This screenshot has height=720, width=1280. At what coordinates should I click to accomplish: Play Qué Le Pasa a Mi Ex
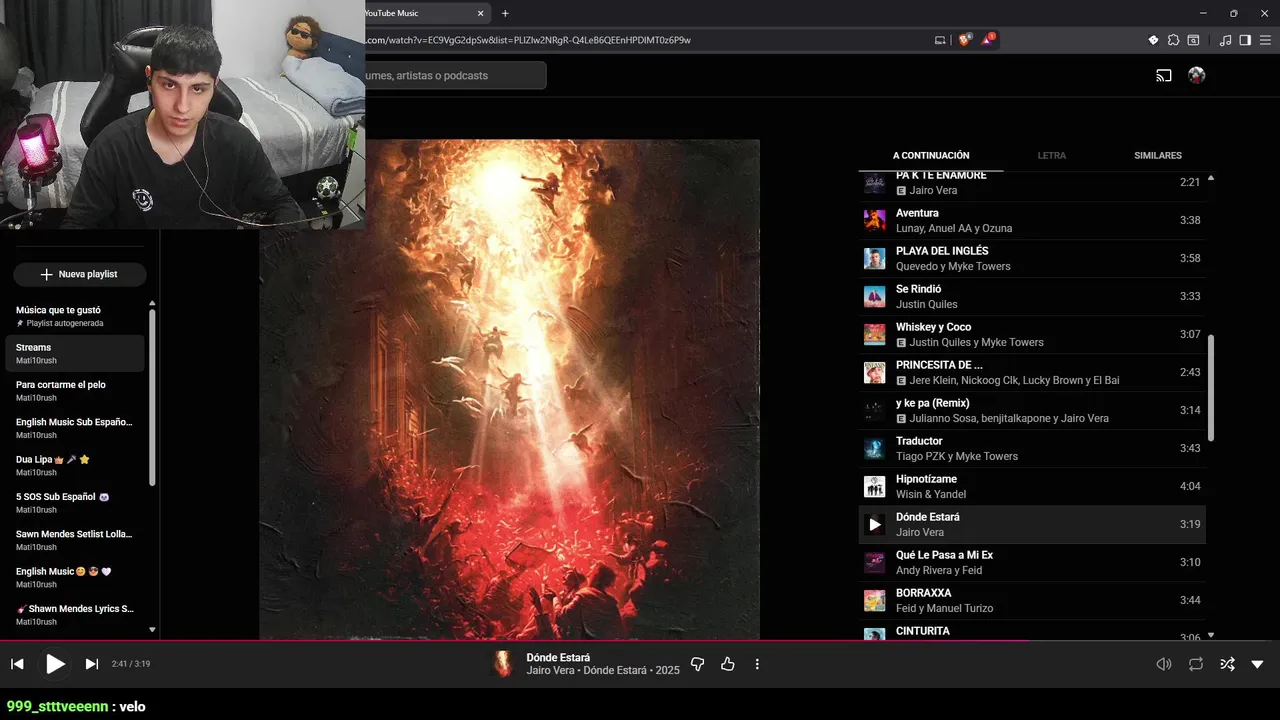point(1032,562)
